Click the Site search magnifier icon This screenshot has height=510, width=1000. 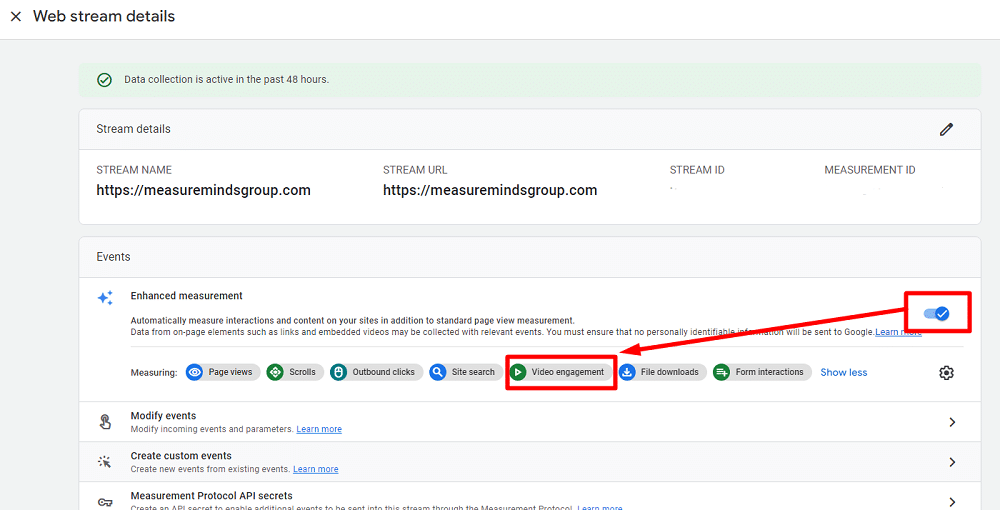[x=438, y=372]
